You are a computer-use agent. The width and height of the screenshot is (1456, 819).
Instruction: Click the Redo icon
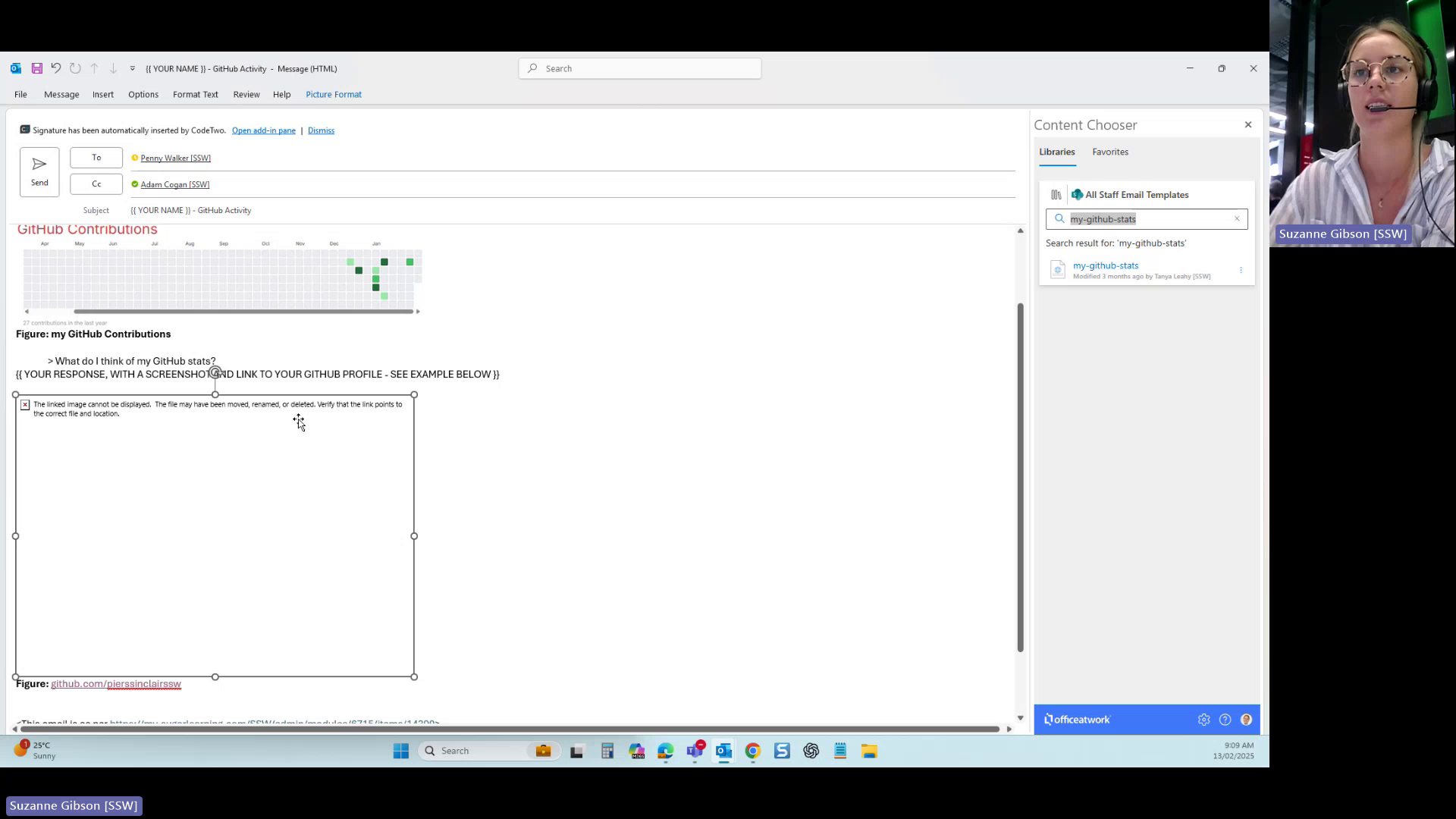75,68
